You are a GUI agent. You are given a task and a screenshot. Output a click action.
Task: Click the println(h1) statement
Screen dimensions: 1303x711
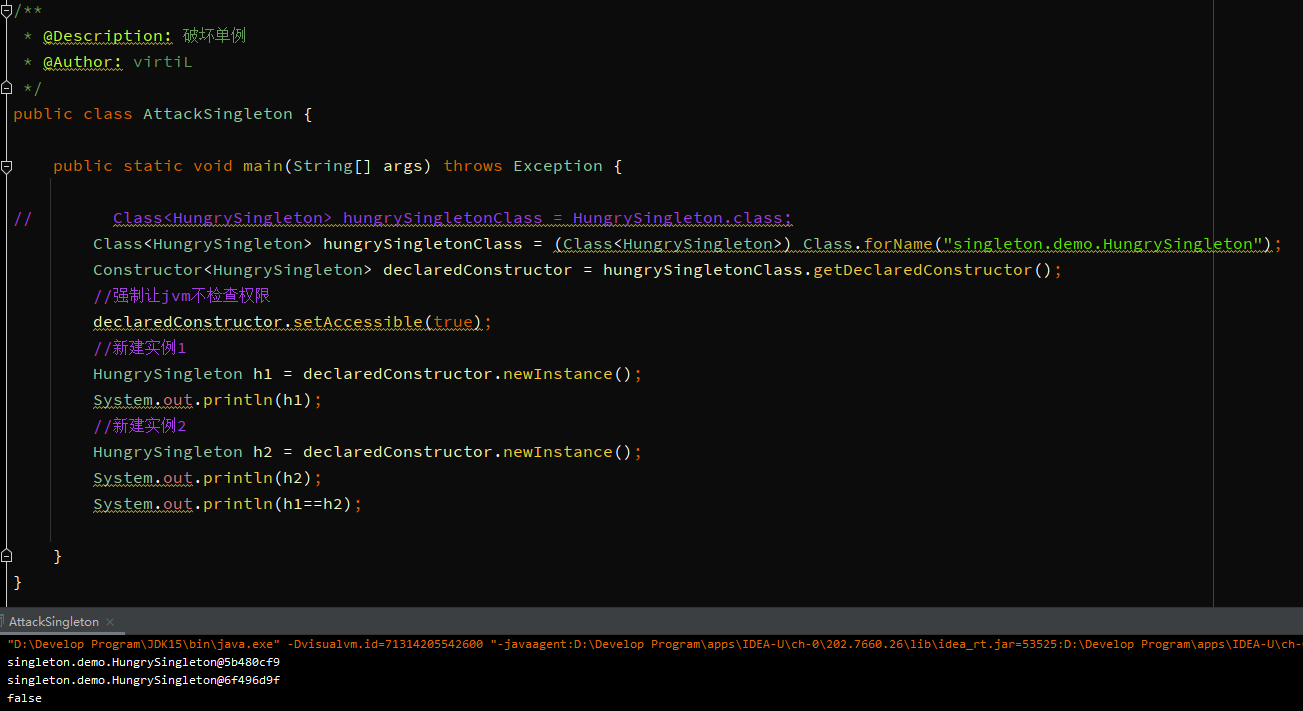[x=208, y=400]
